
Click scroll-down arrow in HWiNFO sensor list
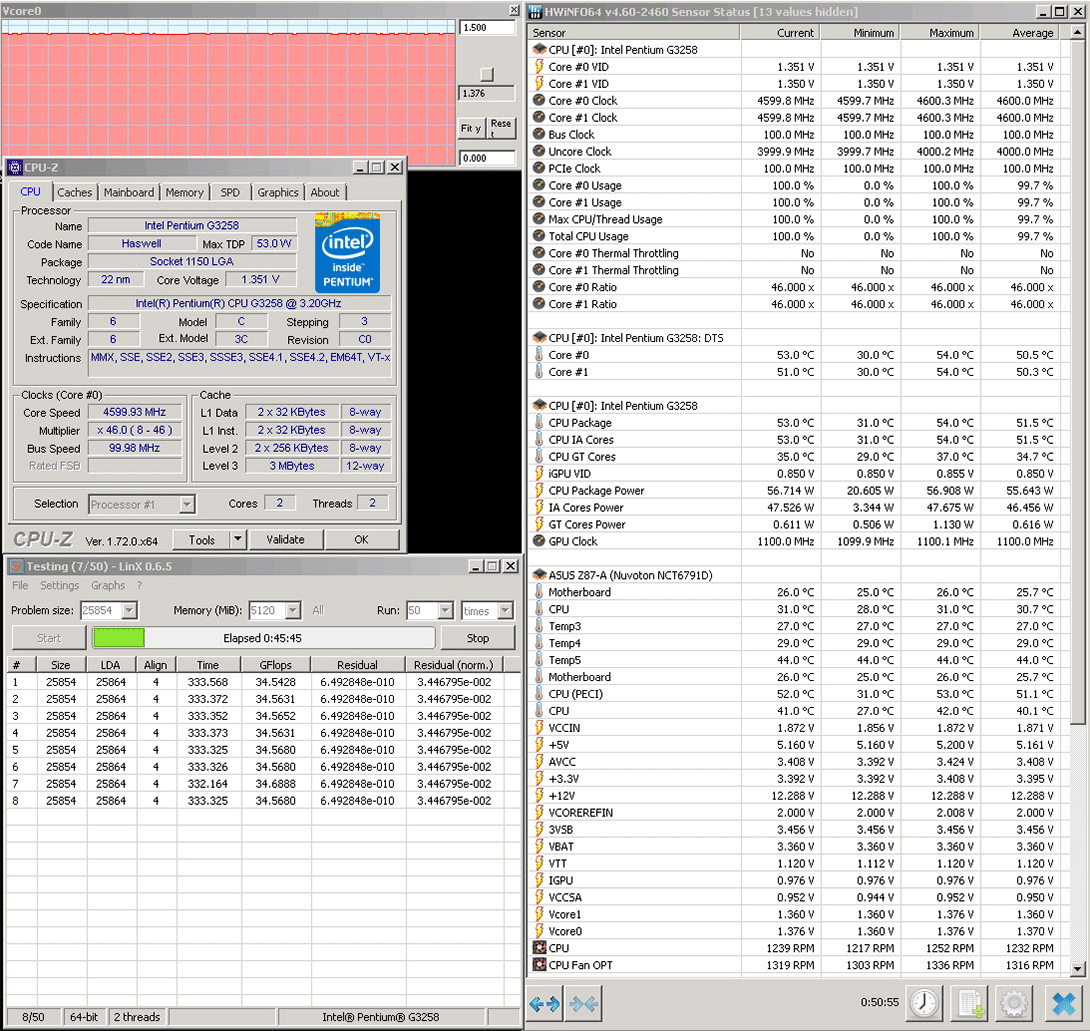[x=1077, y=968]
